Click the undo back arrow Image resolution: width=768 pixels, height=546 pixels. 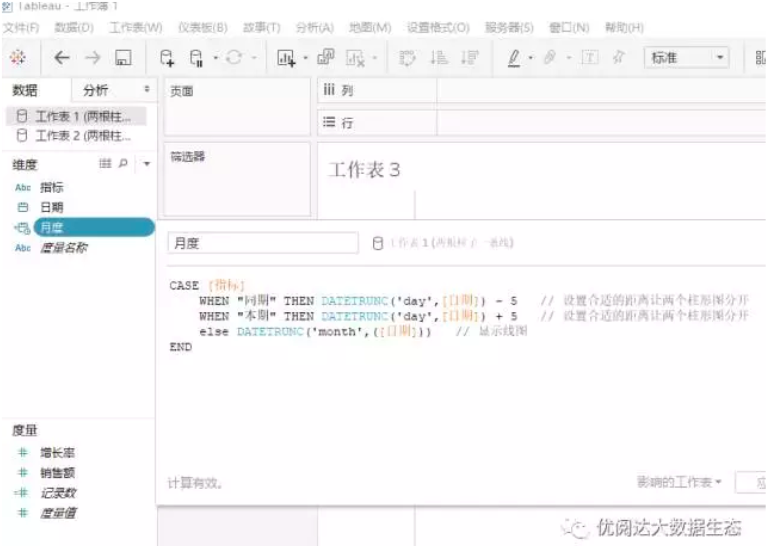61,58
